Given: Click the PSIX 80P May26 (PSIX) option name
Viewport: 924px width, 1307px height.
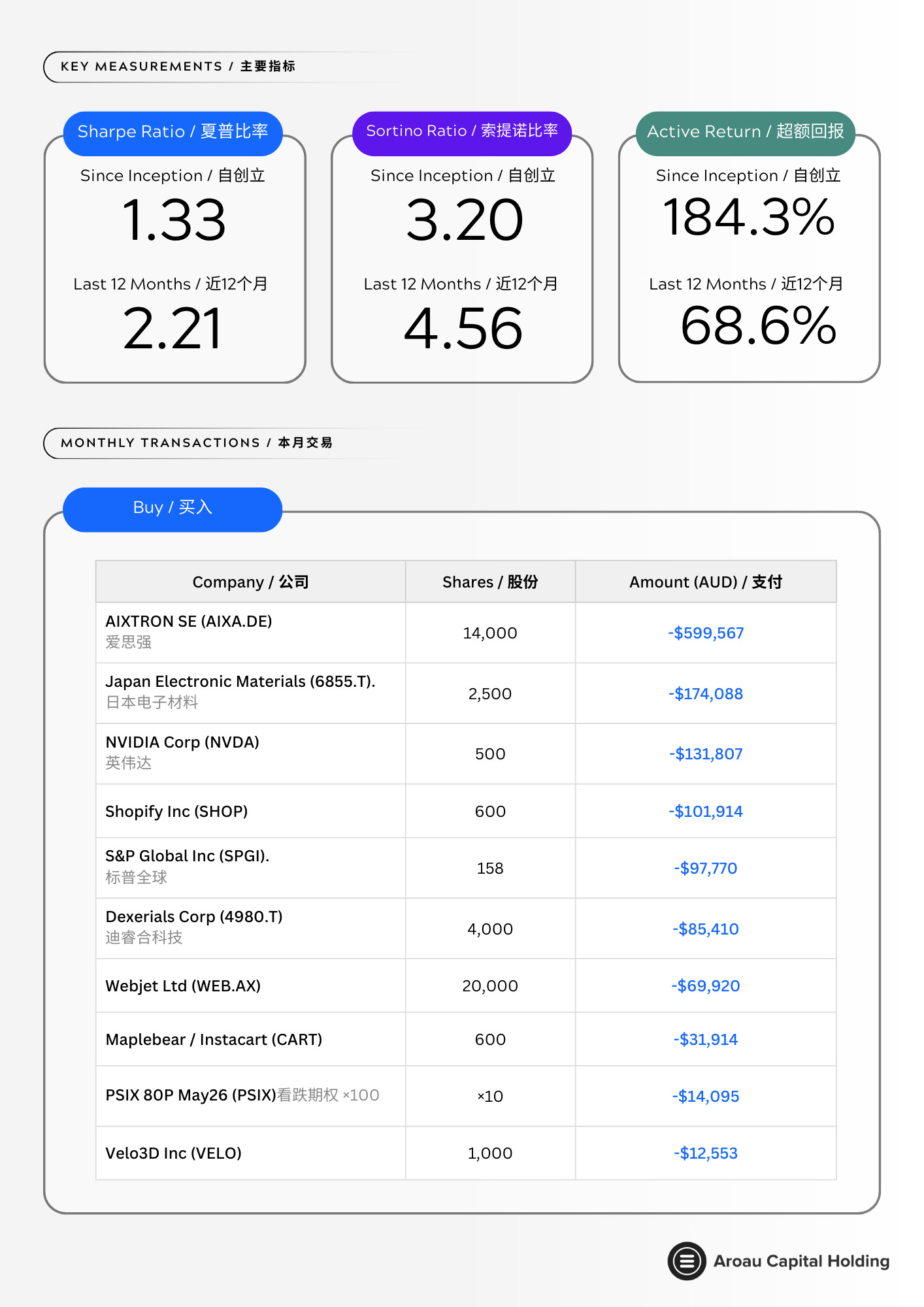Looking at the screenshot, I should tap(191, 1095).
